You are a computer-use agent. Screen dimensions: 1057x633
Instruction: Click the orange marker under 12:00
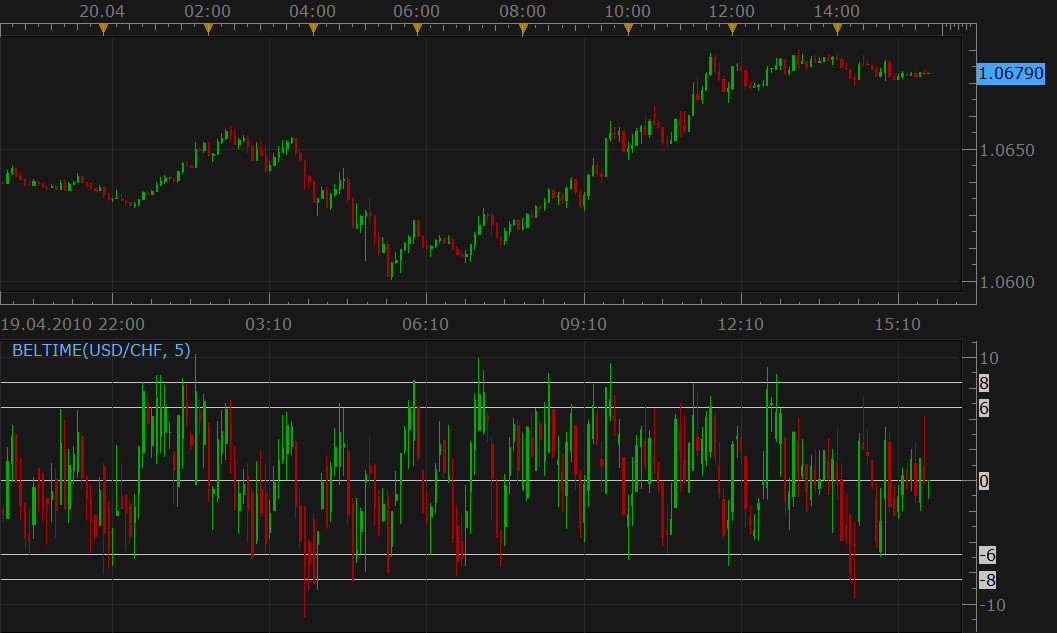coord(732,29)
